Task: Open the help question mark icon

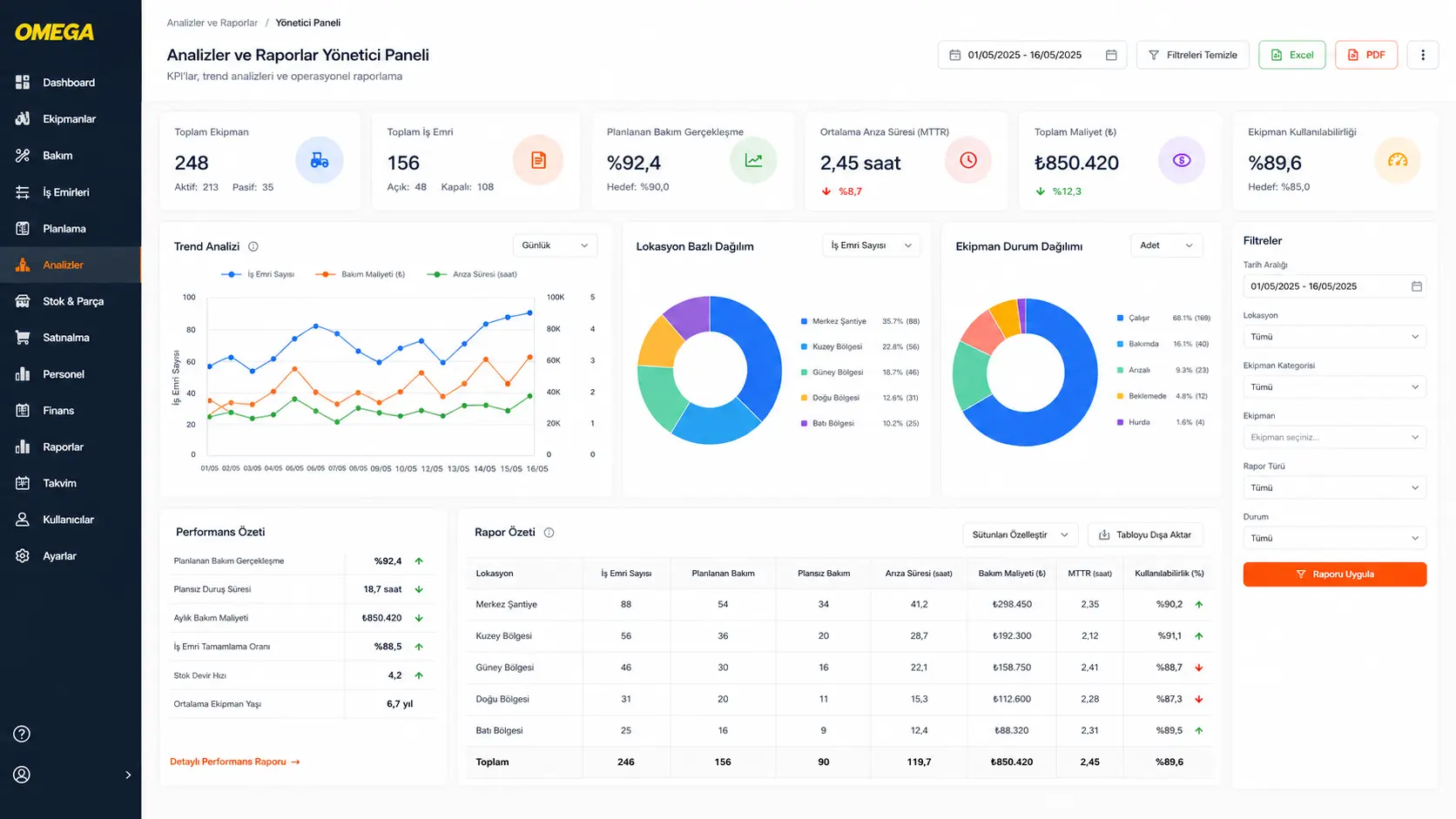Action: [x=22, y=734]
